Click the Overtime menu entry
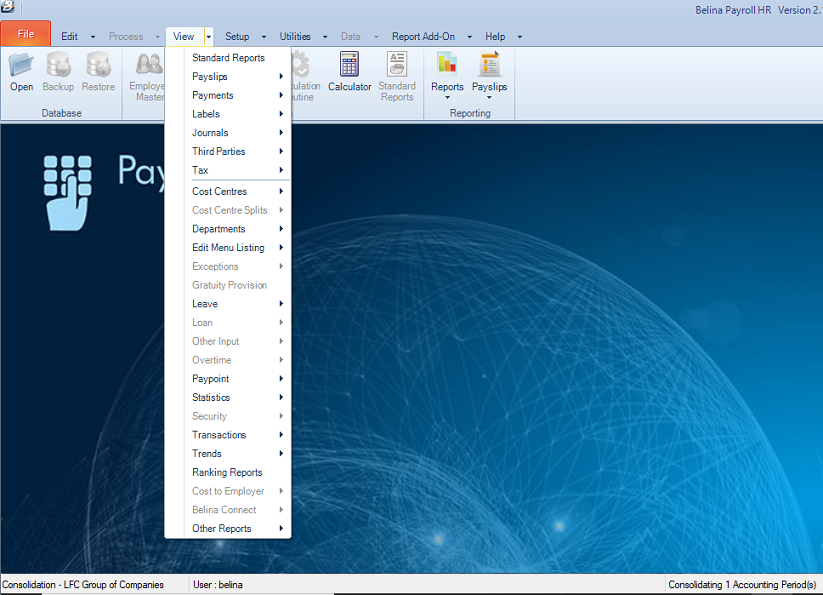Screen dimensions: 823x595 pos(228,360)
